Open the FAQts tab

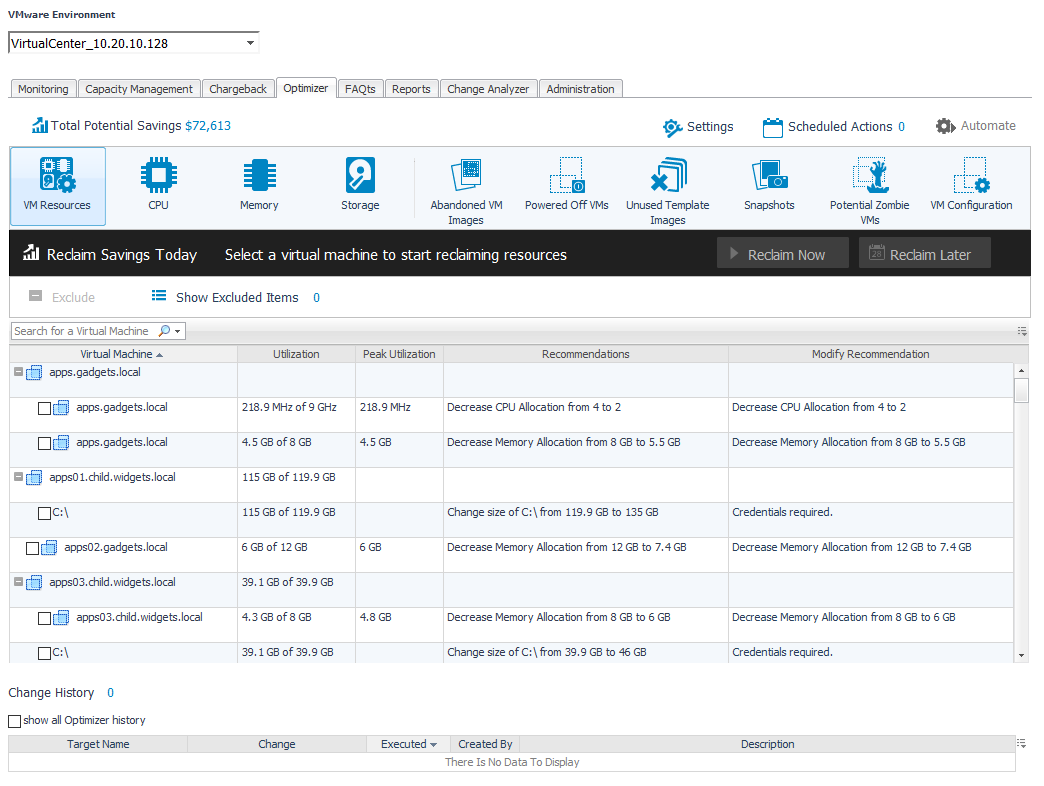coord(360,89)
